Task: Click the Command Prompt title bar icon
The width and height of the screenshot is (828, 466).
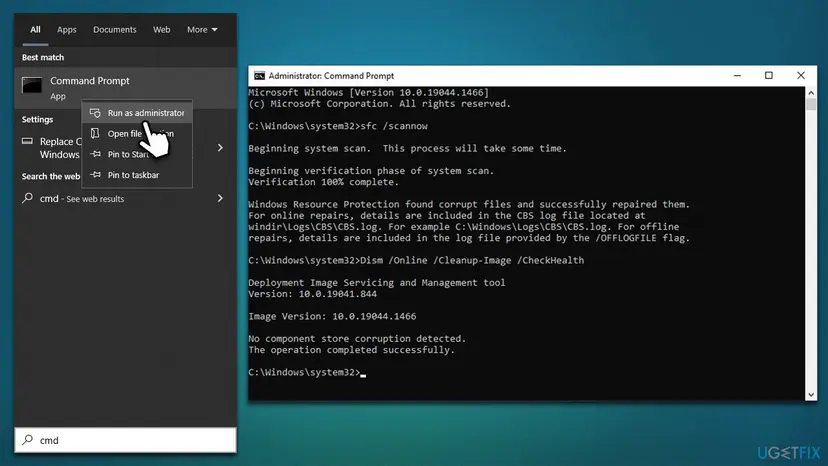Action: coord(259,76)
